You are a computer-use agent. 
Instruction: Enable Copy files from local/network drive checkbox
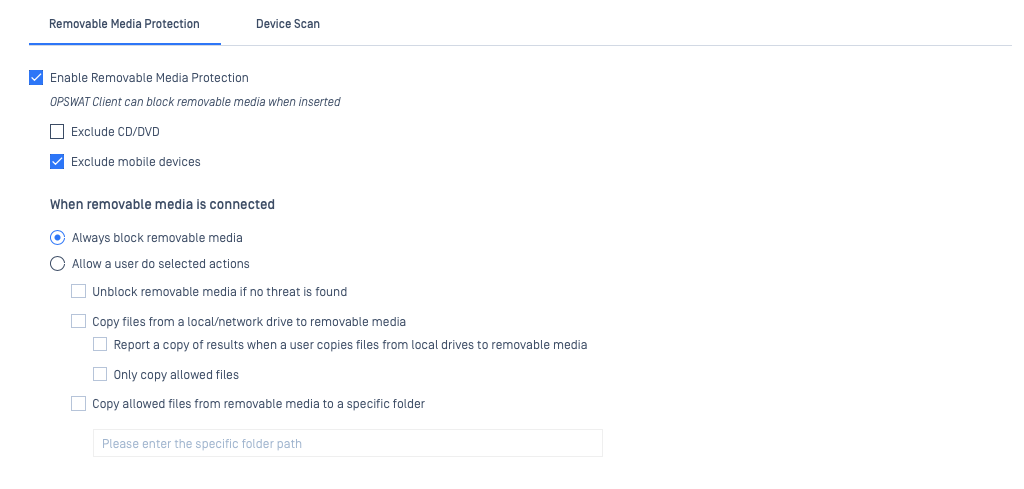tap(78, 321)
